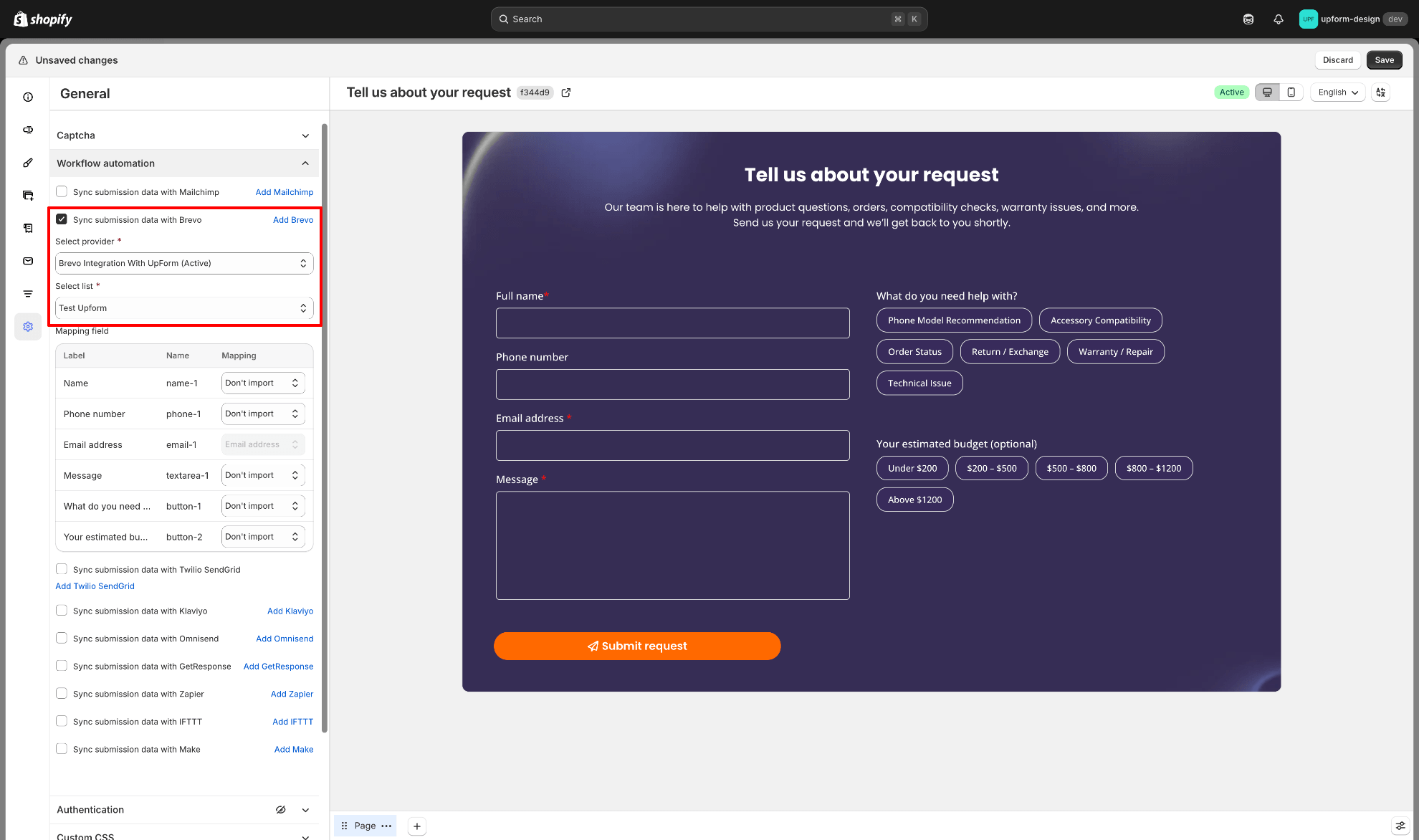Toggle Authentication visibility eye icon
This screenshot has height=840, width=1419.
coord(281,810)
